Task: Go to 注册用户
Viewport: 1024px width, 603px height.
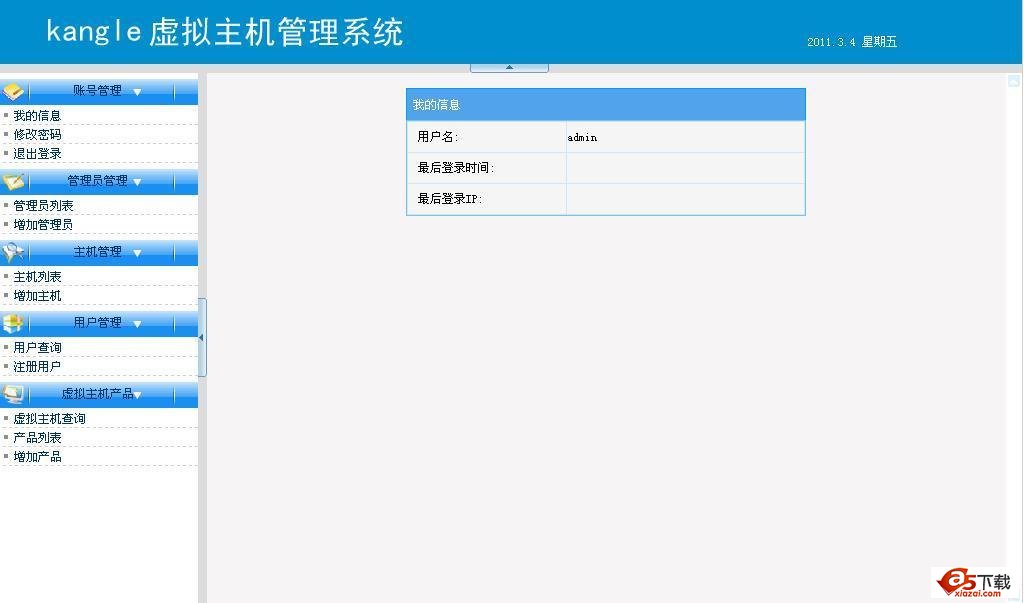Action: (x=37, y=367)
